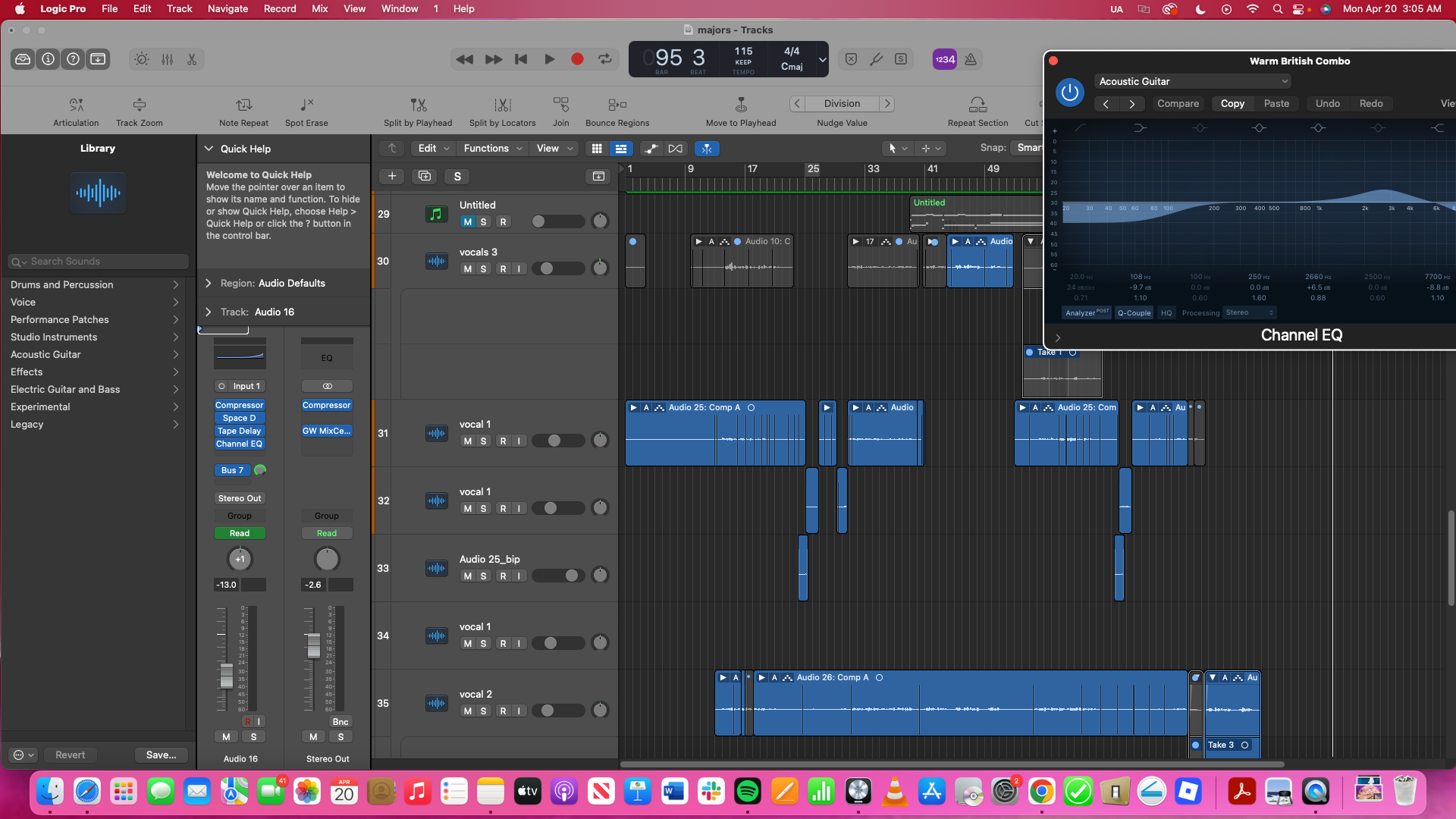1456x819 pixels.
Task: Toggle the Flex button in tracks toolbar
Action: (675, 149)
